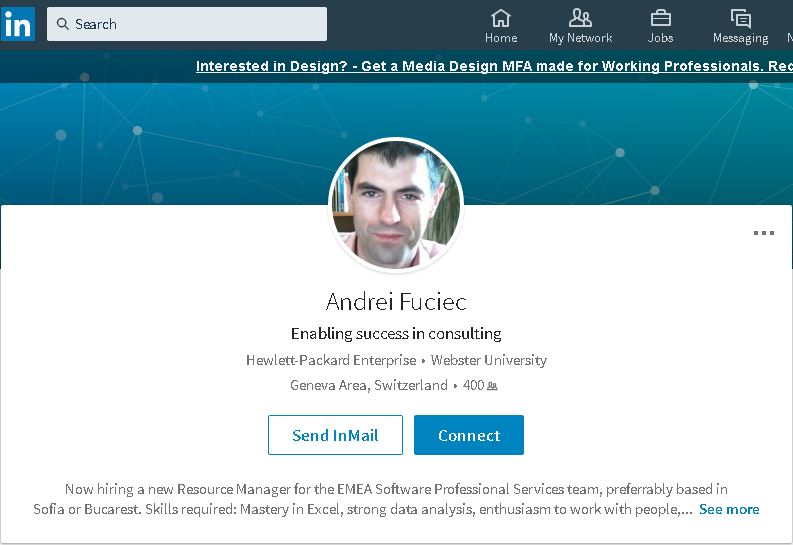Click the name Andrei Fuciec
Viewport: 793px width, 545px height.
tap(396, 301)
